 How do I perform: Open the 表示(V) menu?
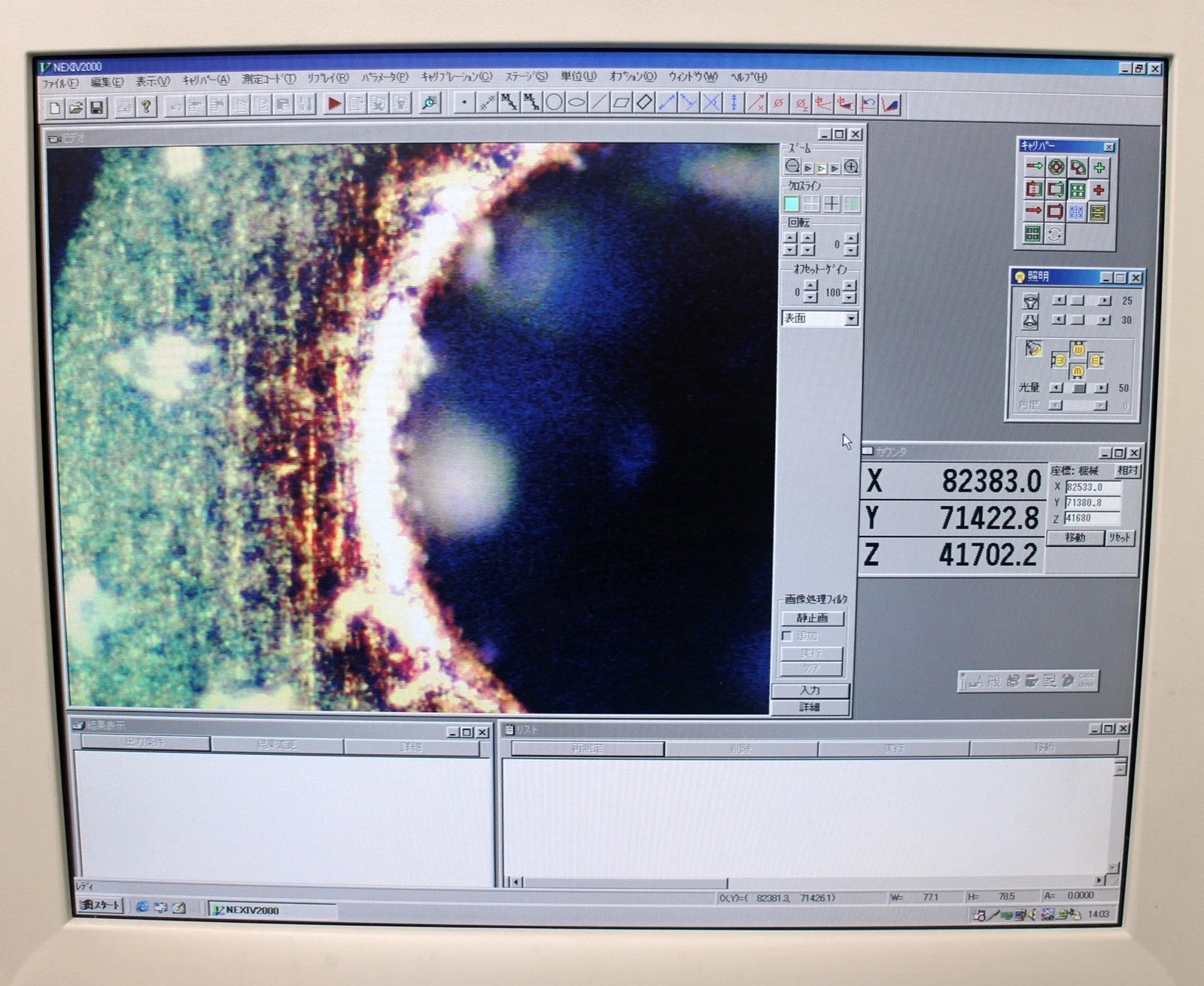[x=153, y=81]
